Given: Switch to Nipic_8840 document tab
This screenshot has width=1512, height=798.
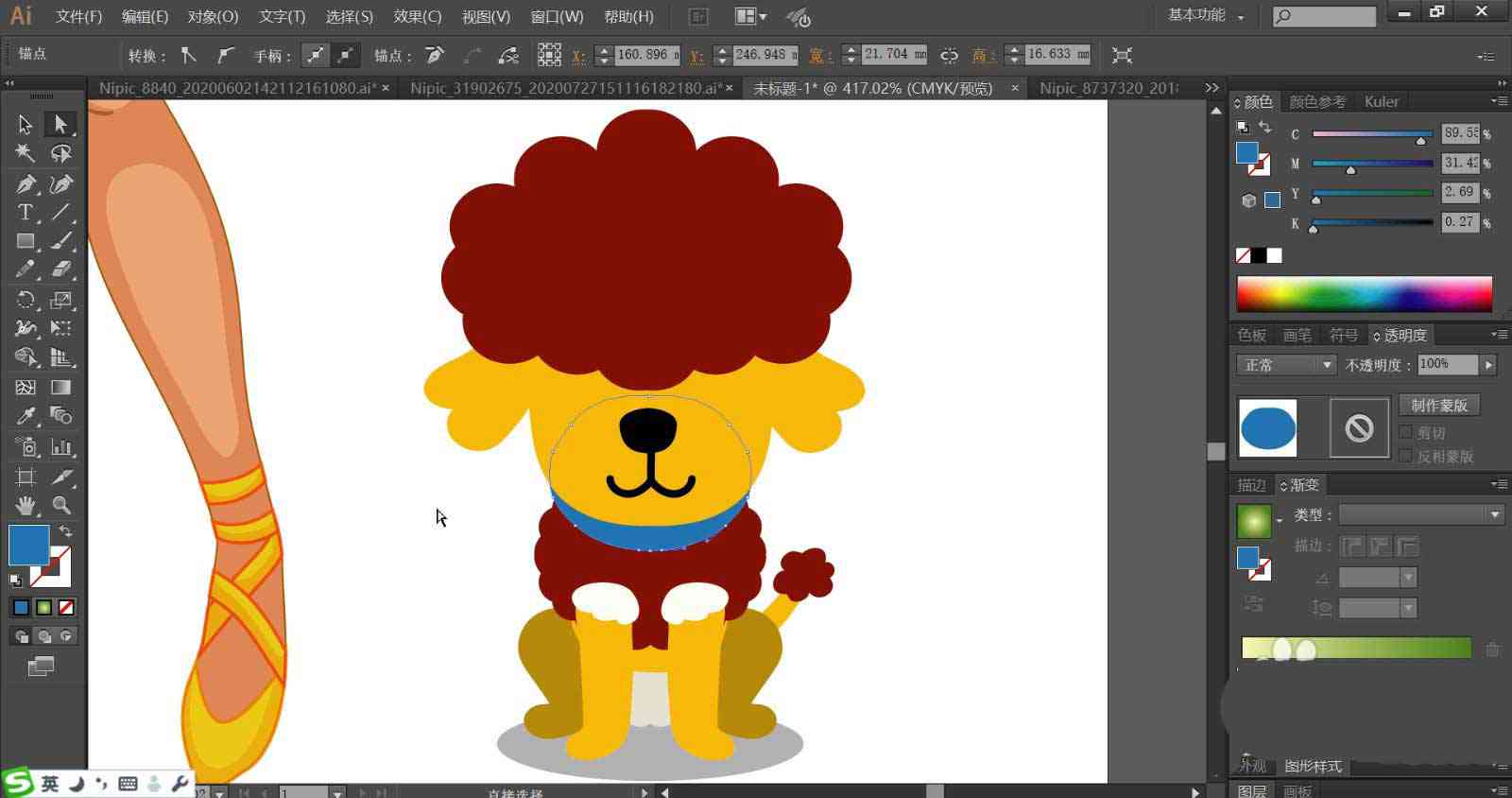Looking at the screenshot, I should click(237, 87).
